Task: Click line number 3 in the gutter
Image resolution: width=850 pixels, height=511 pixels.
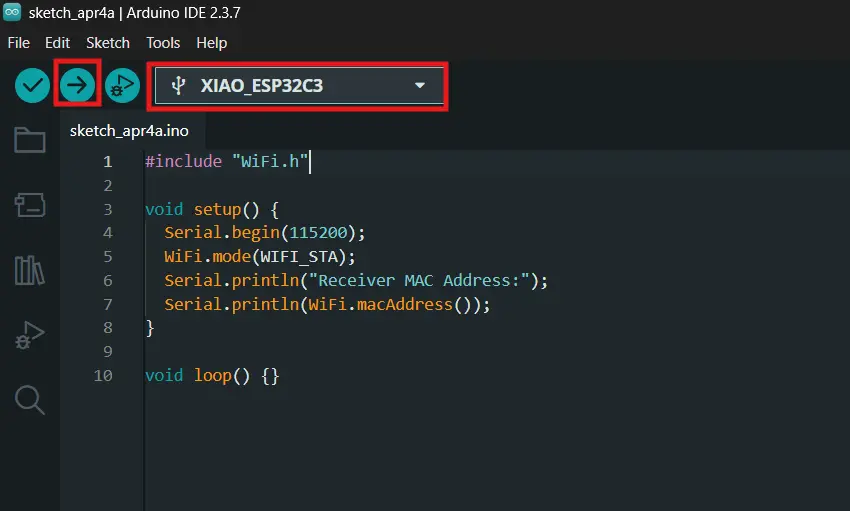Action: click(x=108, y=209)
